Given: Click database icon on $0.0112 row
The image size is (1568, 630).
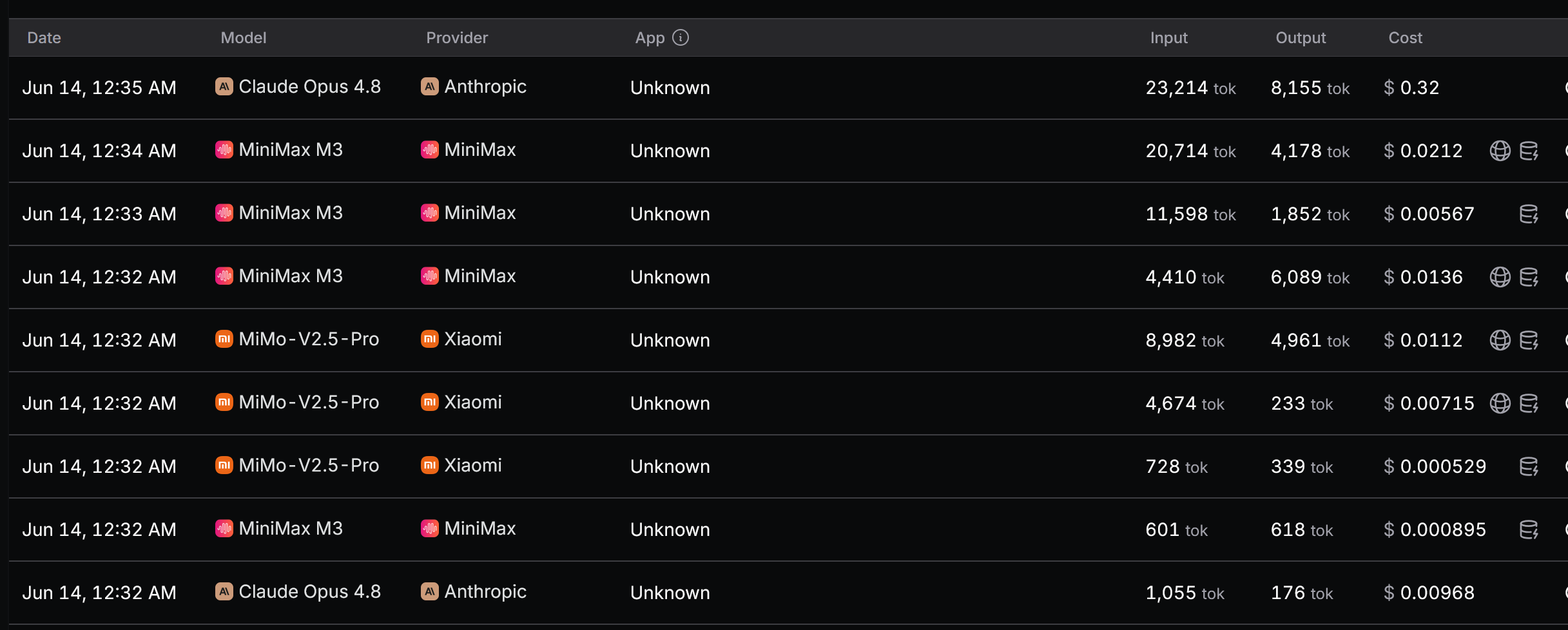Looking at the screenshot, I should pyautogui.click(x=1529, y=340).
